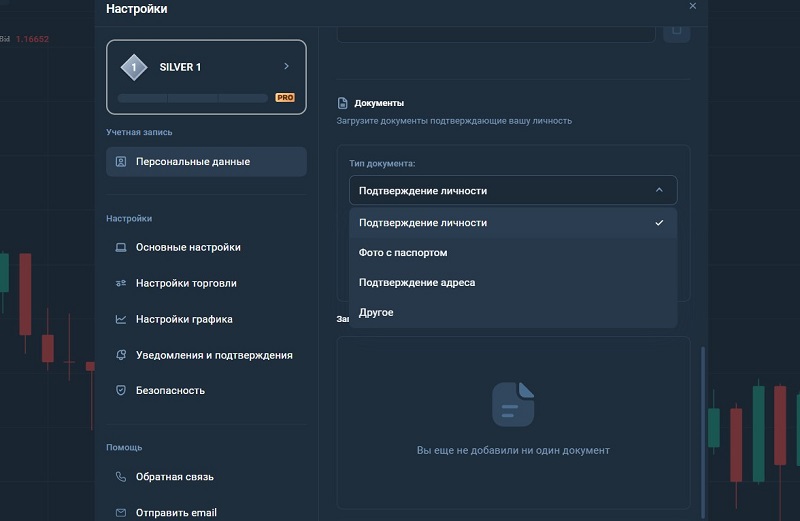Click the chart icon beside Настройки графика
Screen dimensions: 800x521
click(121, 319)
